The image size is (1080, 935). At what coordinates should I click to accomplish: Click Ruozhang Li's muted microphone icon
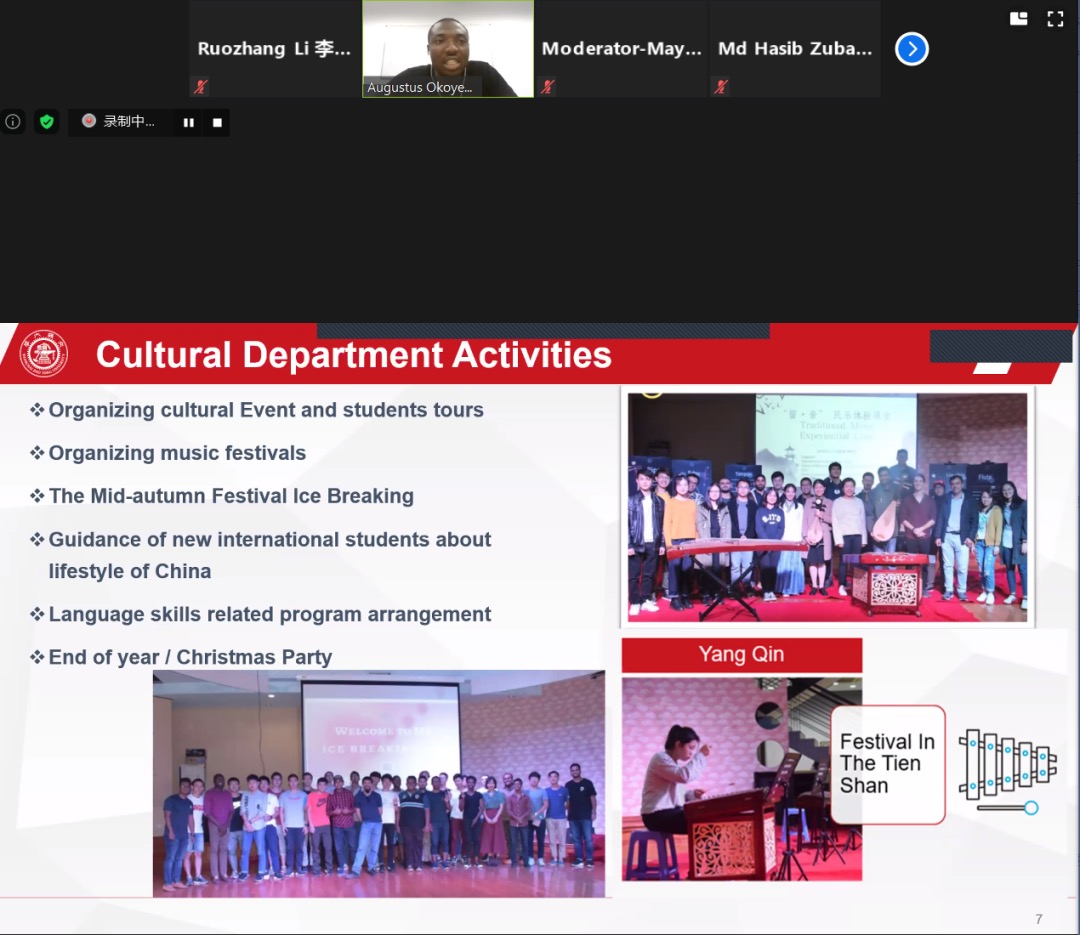pyautogui.click(x=200, y=87)
